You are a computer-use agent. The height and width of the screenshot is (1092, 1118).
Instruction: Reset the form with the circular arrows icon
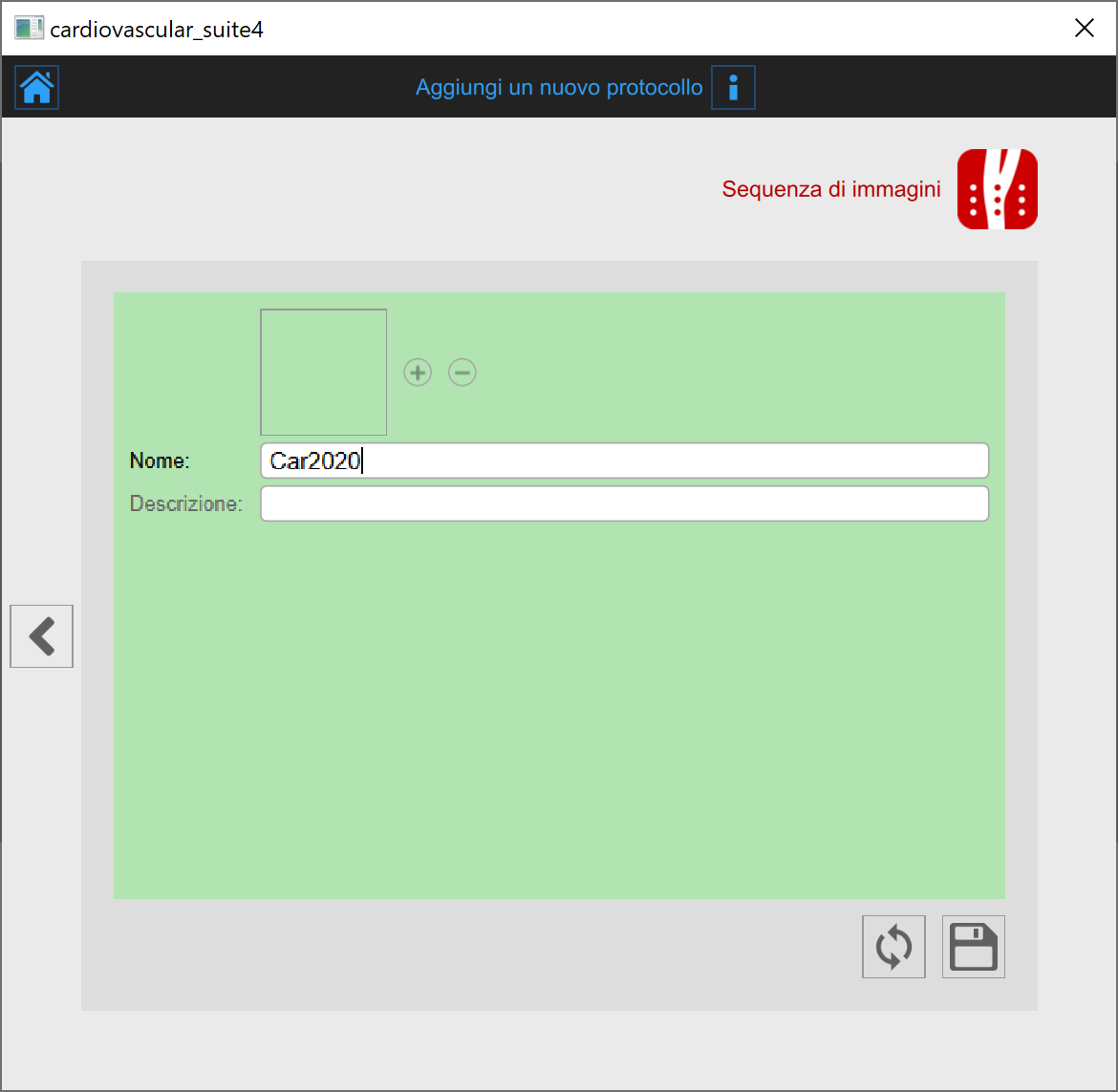[x=893, y=947]
